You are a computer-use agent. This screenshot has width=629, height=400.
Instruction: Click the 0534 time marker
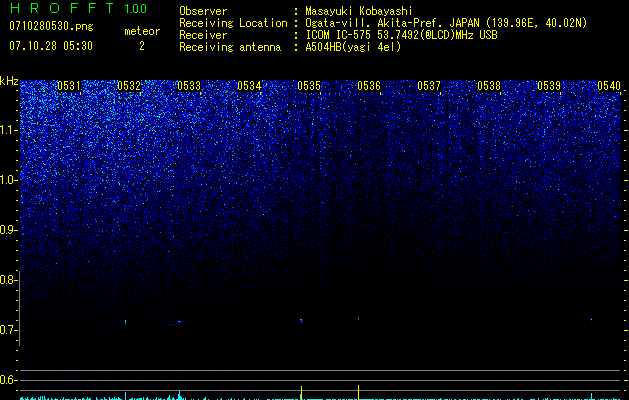[249, 86]
